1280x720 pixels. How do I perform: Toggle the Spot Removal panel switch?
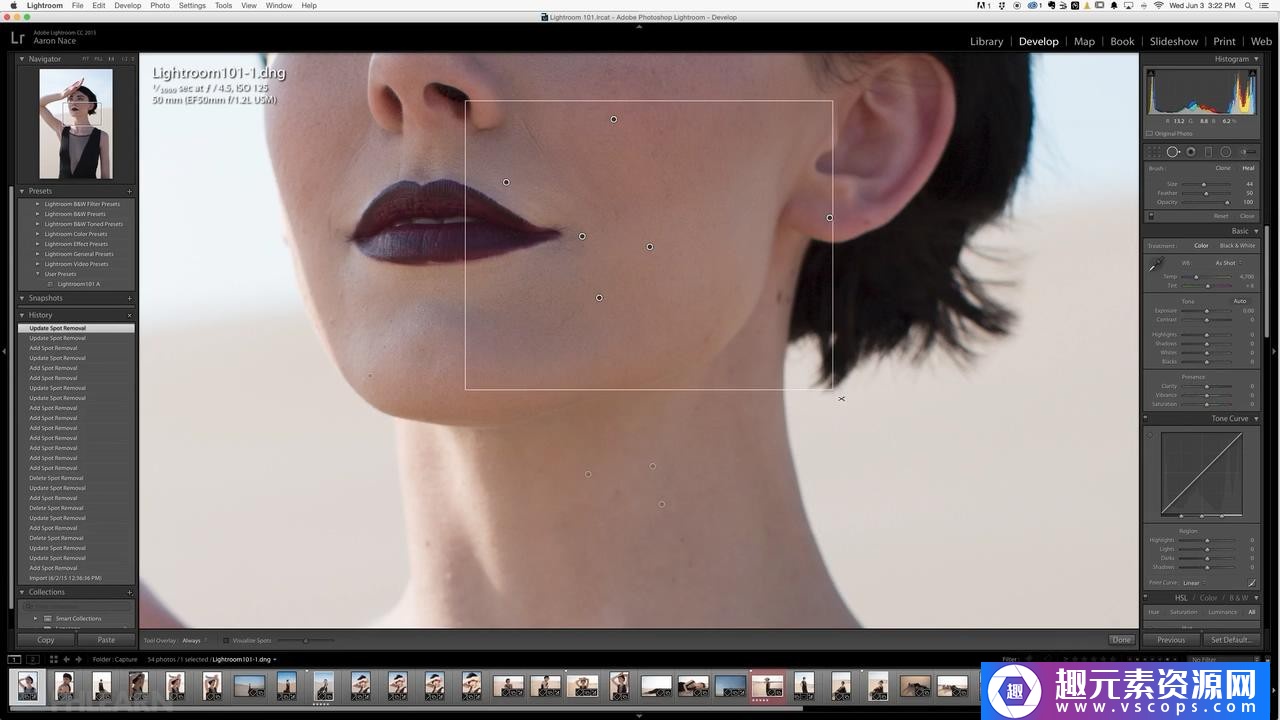[1150, 216]
